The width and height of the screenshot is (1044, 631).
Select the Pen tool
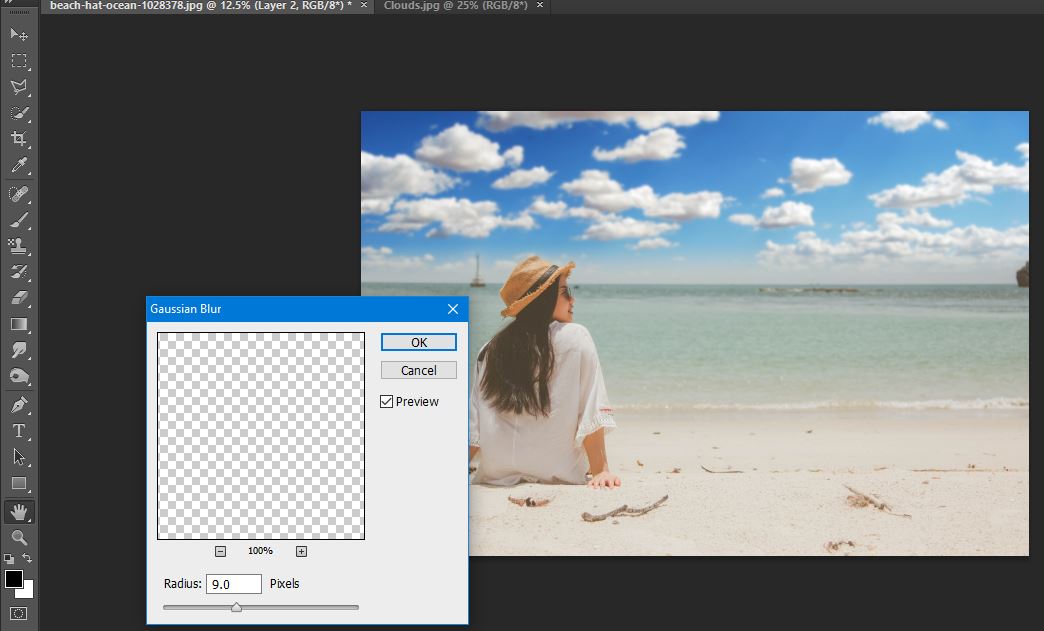(x=18, y=405)
